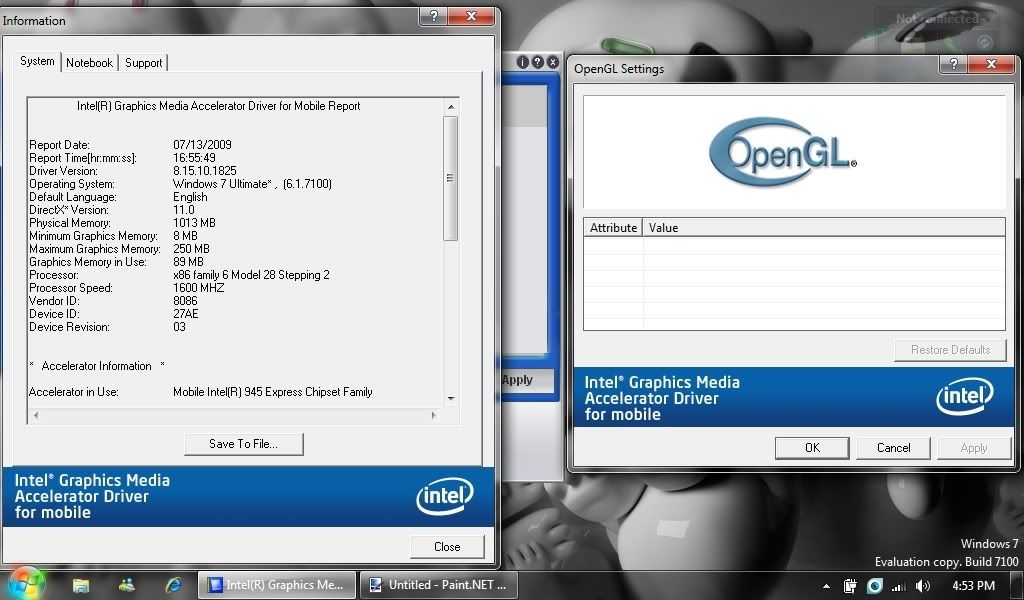Click the report's vertical scrollbar up arrow
This screenshot has height=600, width=1024.
tap(451, 106)
